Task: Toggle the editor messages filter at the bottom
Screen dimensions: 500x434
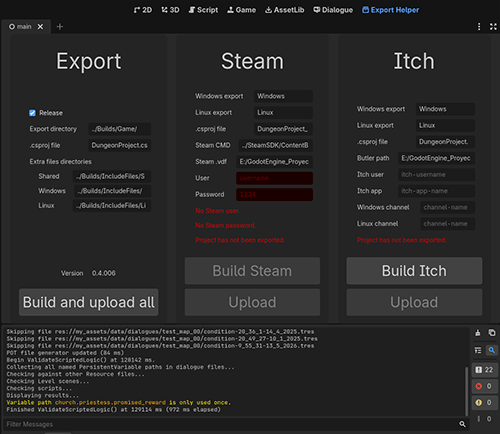Action: [485, 419]
